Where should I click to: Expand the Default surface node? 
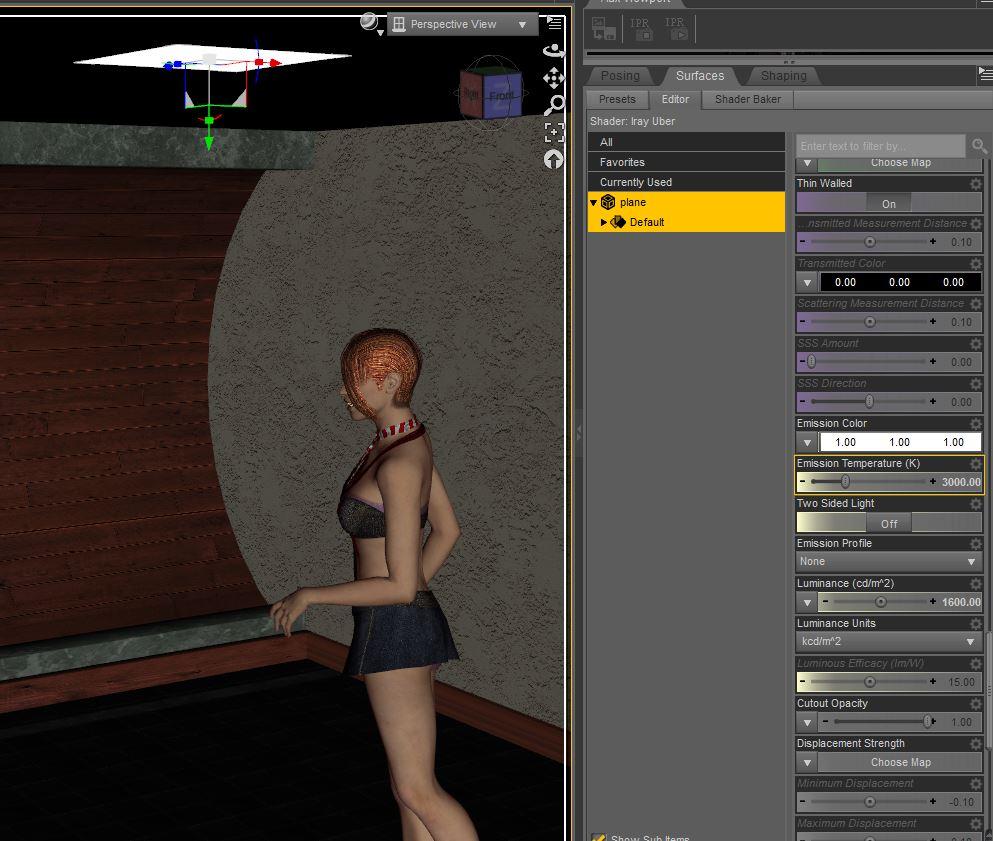point(604,222)
